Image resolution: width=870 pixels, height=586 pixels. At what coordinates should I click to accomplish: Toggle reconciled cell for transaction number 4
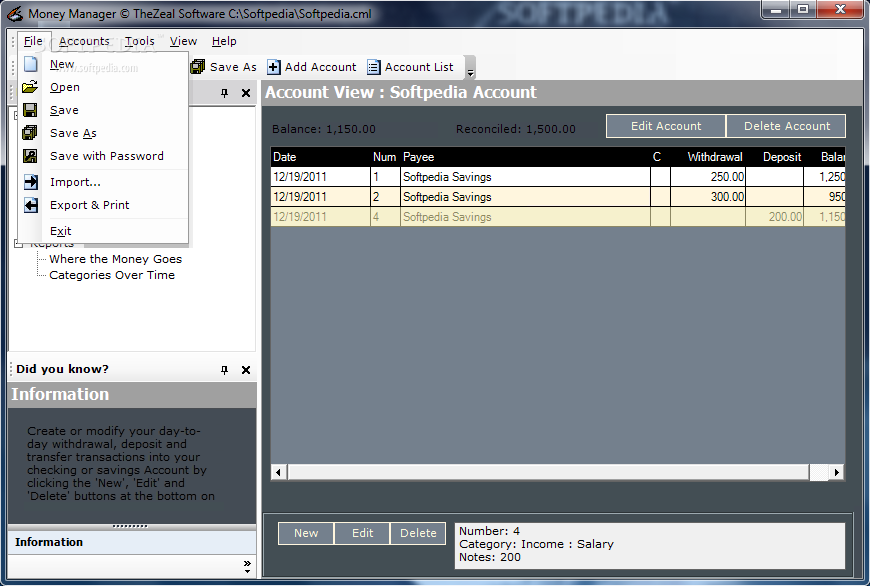coord(660,217)
